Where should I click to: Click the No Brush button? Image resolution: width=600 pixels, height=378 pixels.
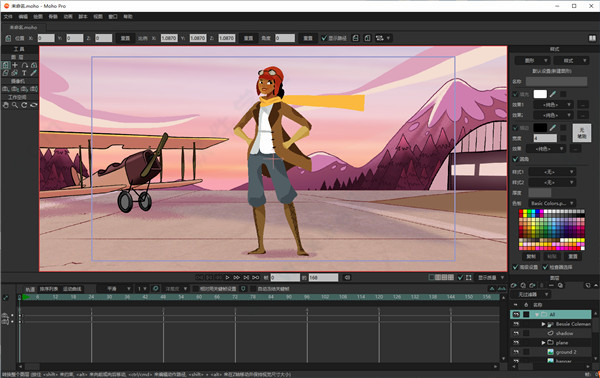(x=582, y=133)
